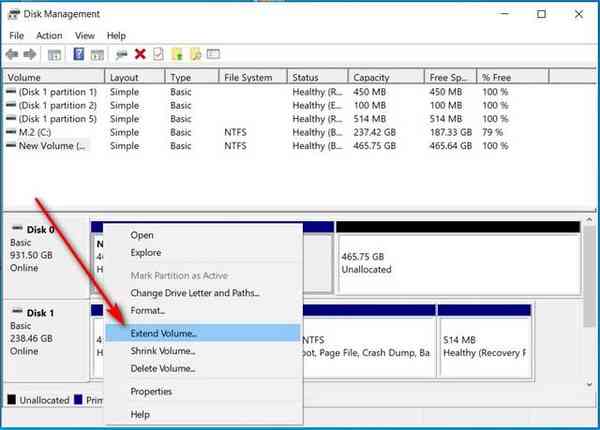
Task: Click the last toolbar icon showing list view
Action: click(214, 54)
